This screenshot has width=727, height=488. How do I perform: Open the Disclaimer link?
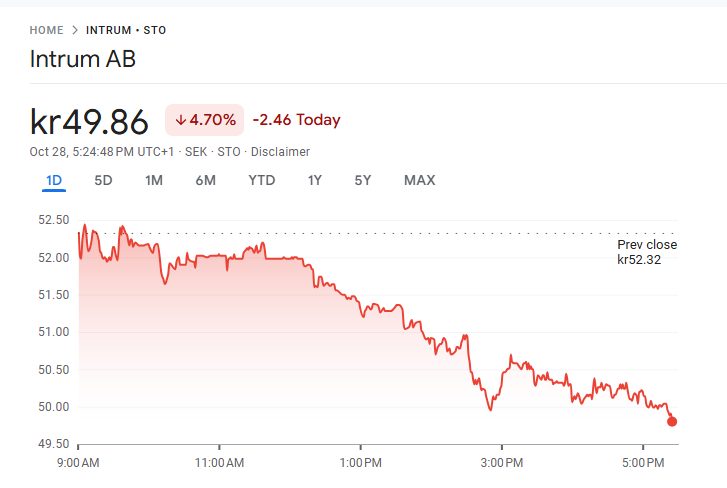tap(280, 152)
